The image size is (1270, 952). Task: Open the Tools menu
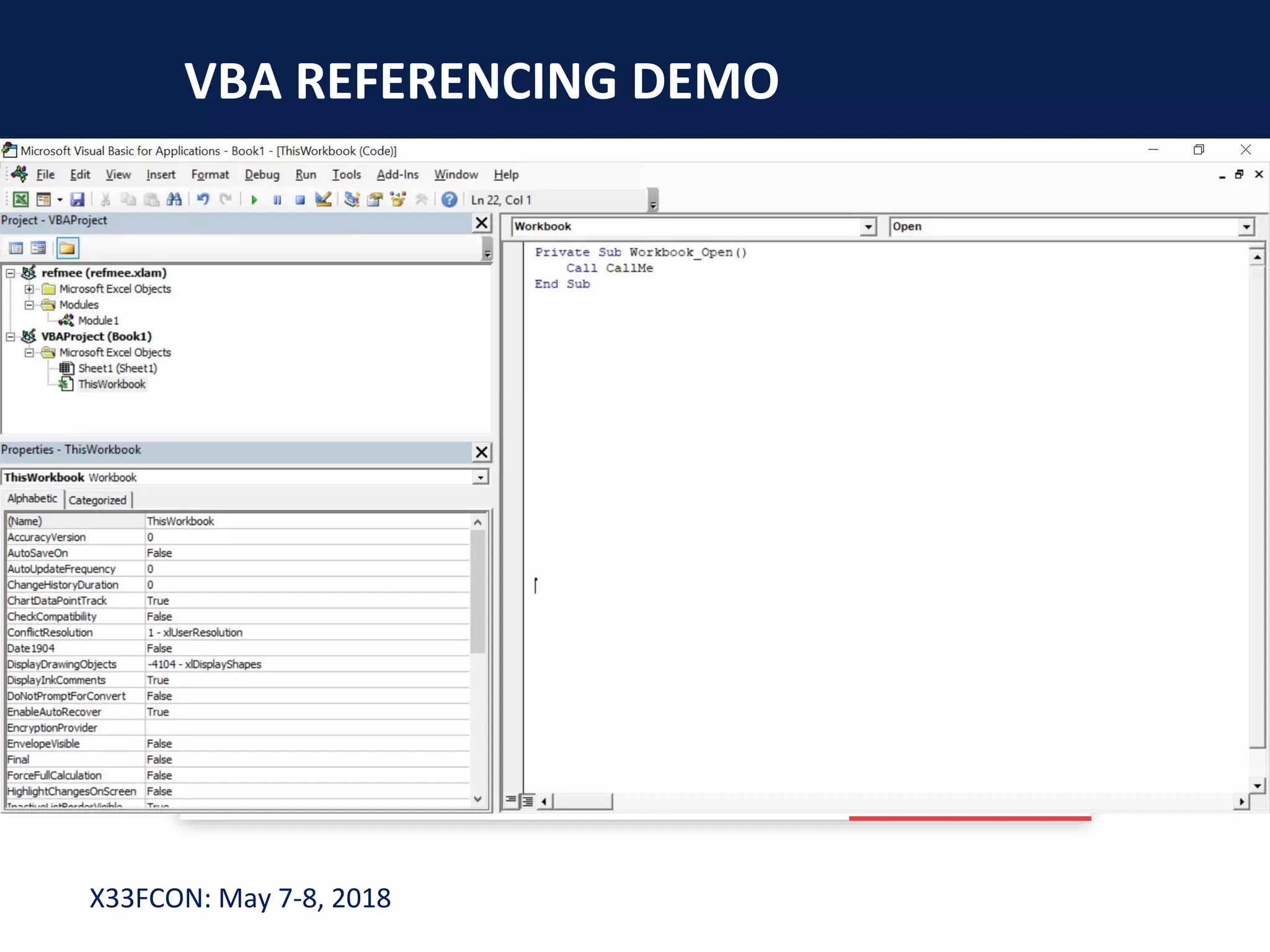tap(346, 175)
